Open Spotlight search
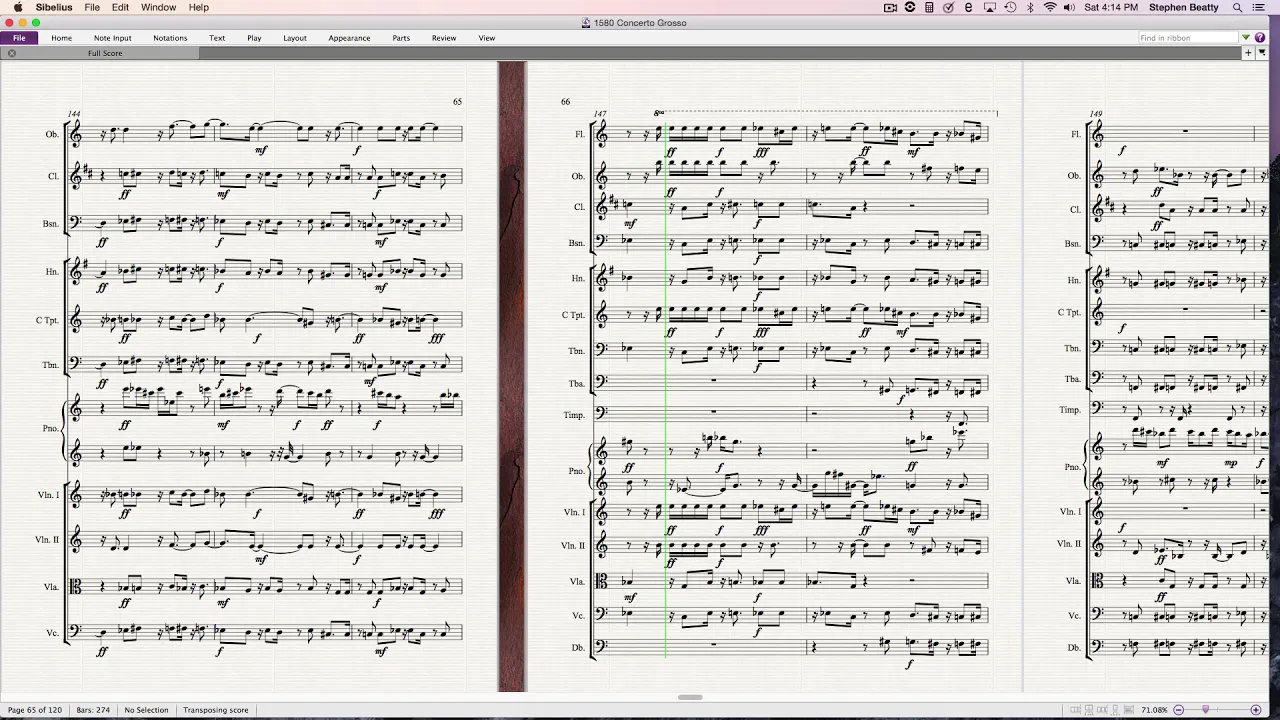1280x720 pixels. [x=1237, y=7]
